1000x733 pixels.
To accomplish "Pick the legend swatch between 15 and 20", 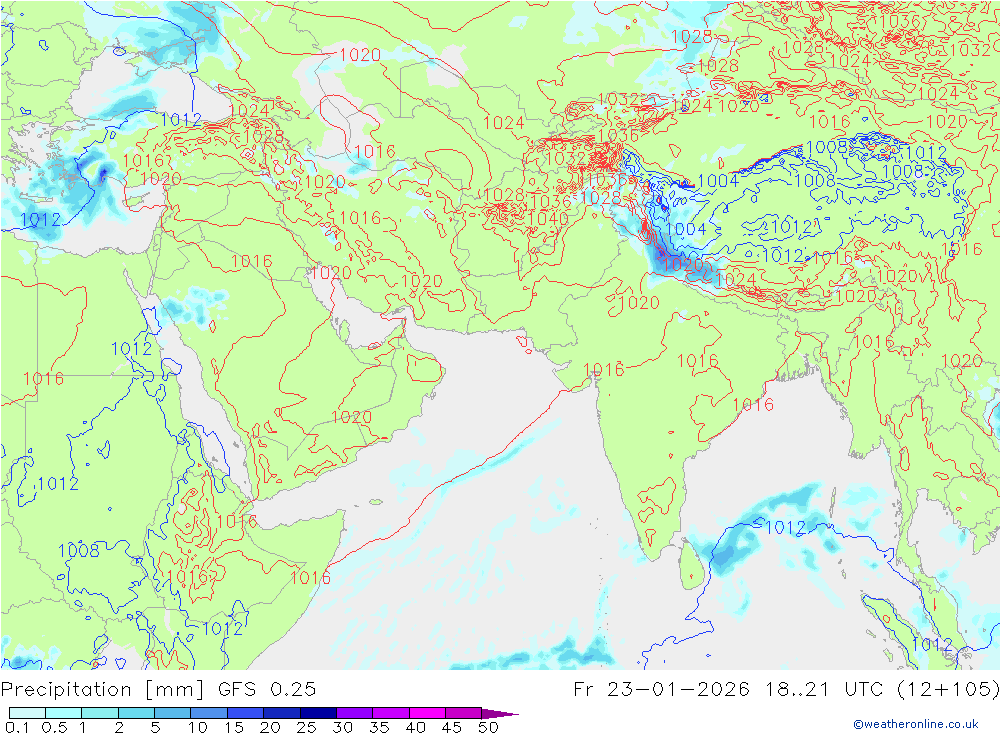I will click(246, 713).
